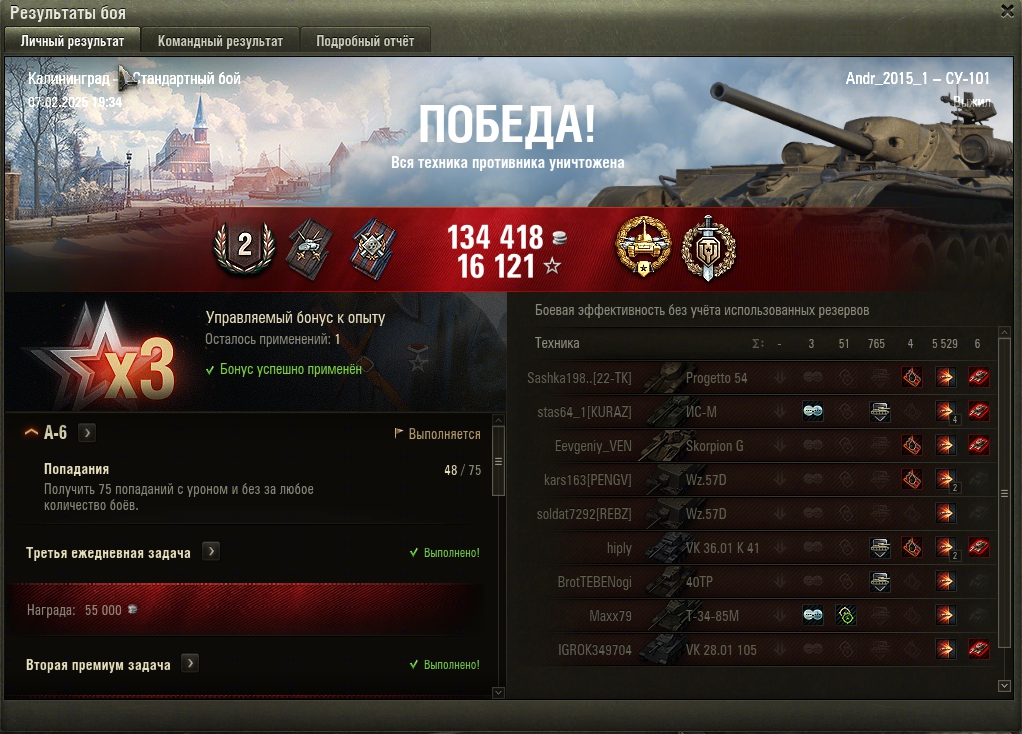Screen dimensions: 1022x734
Task: Click the shield and sword achievement medal
Action: [708, 248]
